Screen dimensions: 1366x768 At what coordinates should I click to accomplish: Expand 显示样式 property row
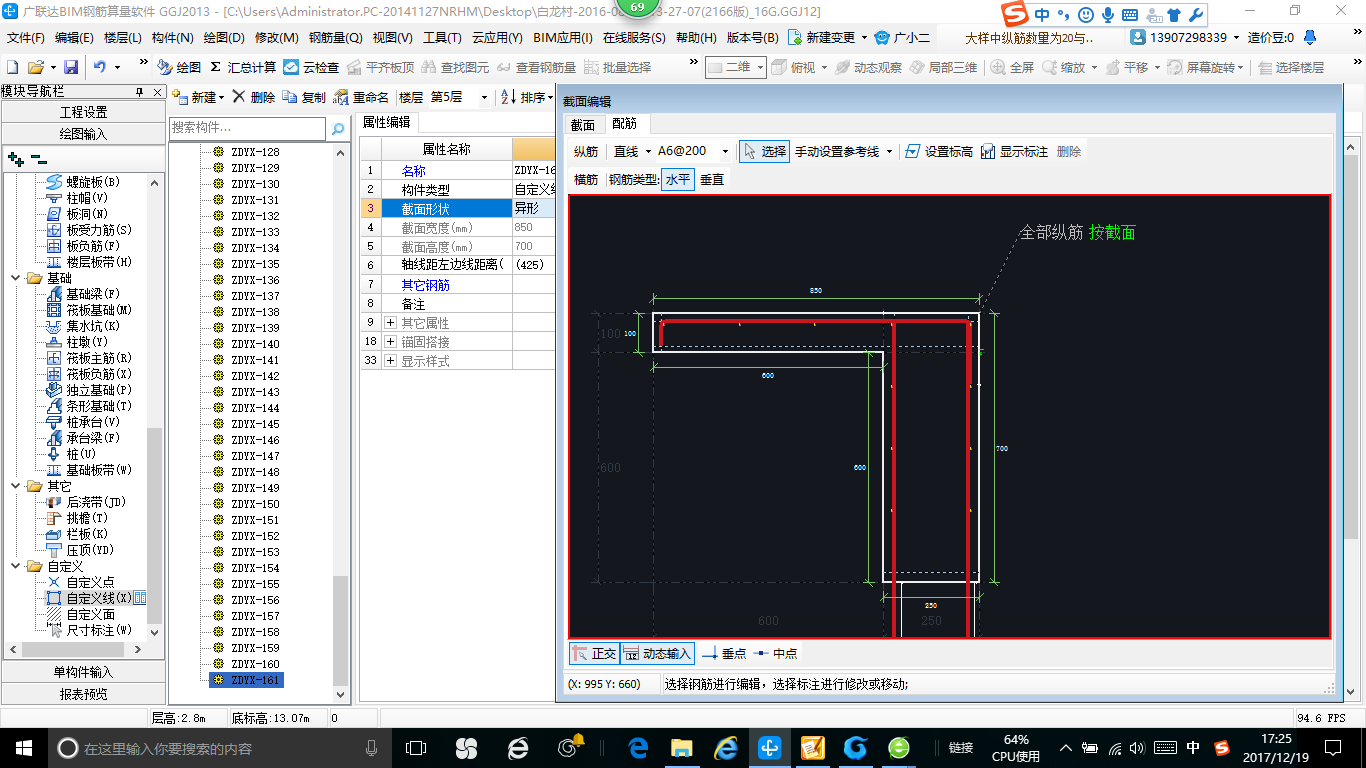(x=390, y=361)
